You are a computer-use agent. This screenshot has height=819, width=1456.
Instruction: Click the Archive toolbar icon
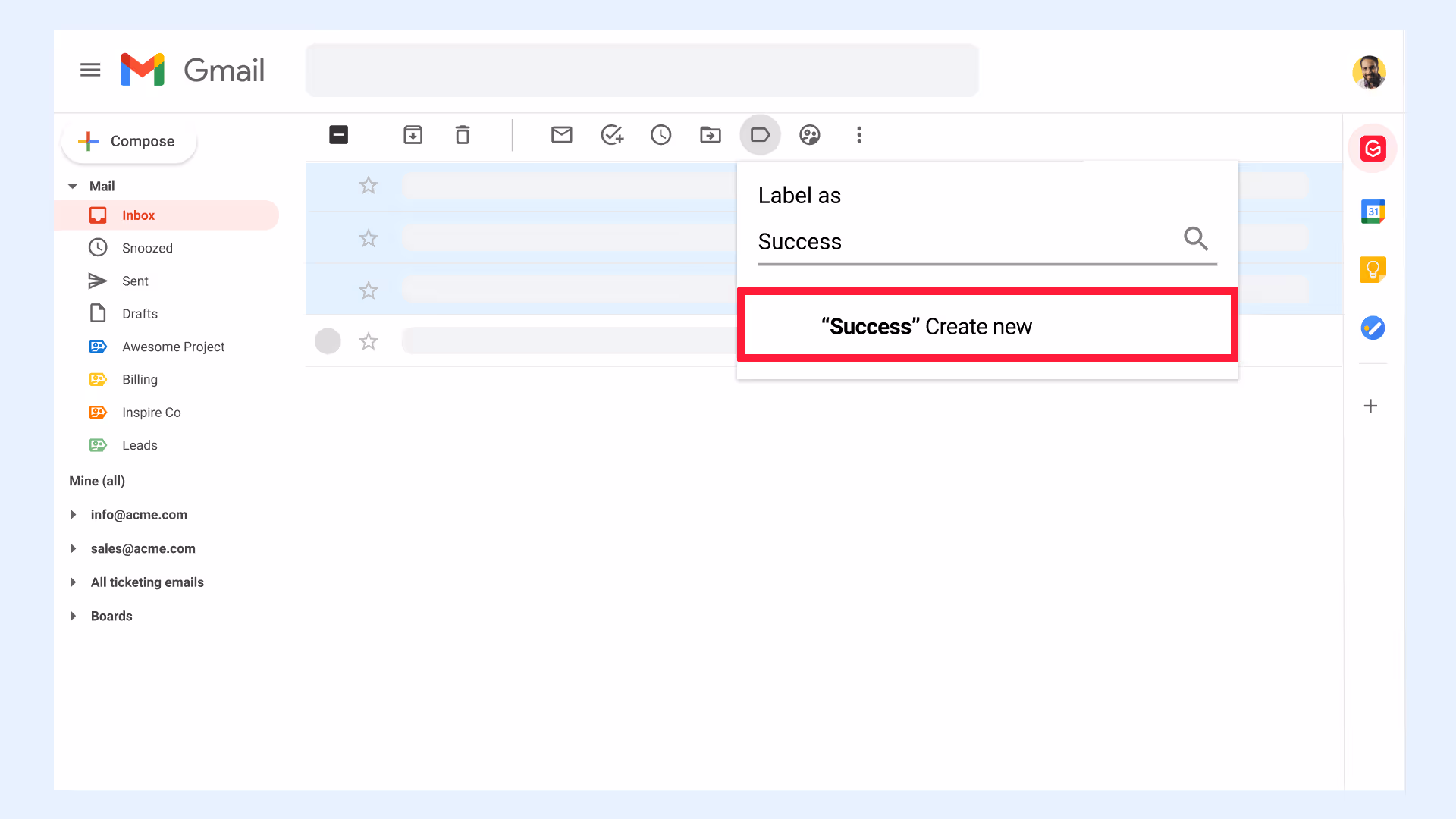[413, 135]
